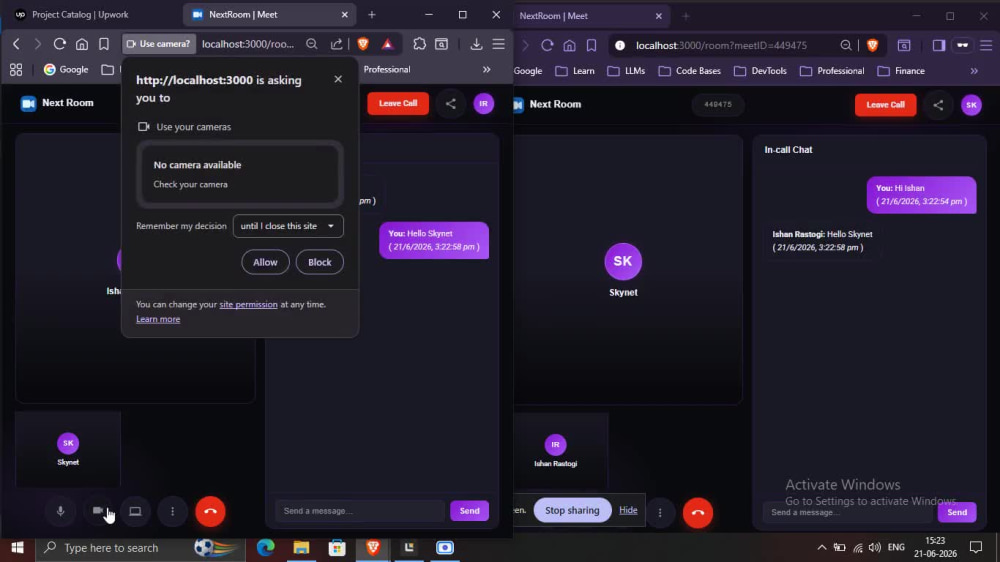1000x562 pixels.
Task: Show hidden system tray icons
Action: point(821,547)
